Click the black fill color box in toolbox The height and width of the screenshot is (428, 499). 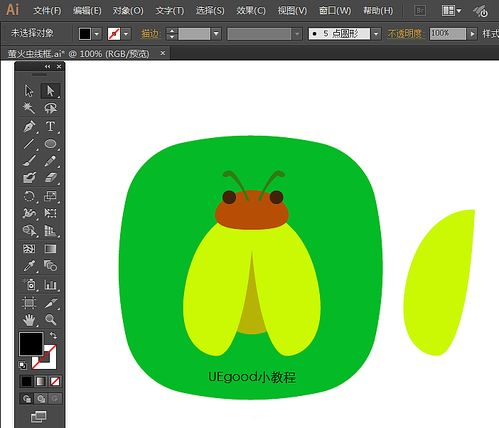(x=31, y=344)
